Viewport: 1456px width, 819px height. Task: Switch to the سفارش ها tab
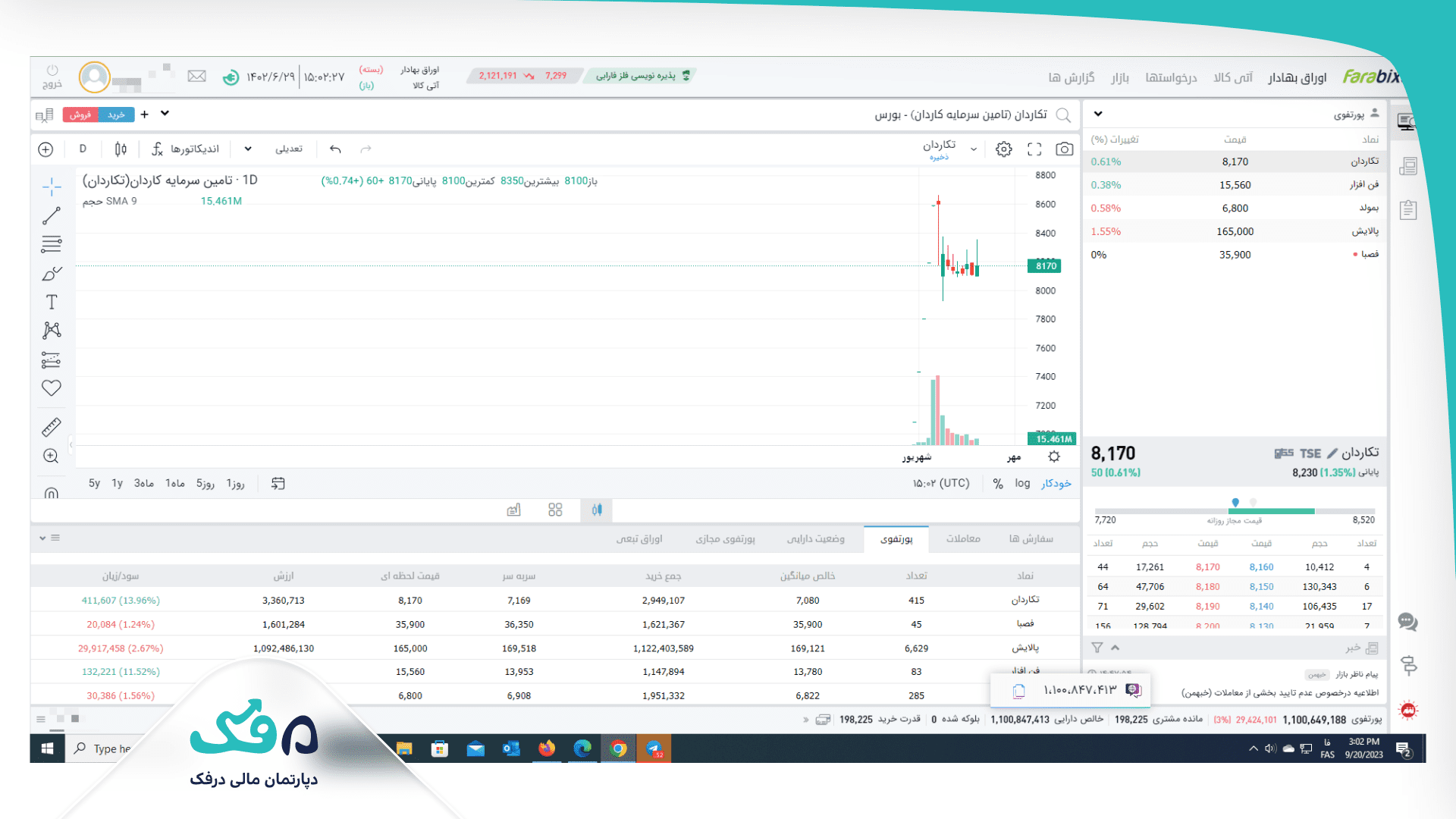(x=1031, y=538)
